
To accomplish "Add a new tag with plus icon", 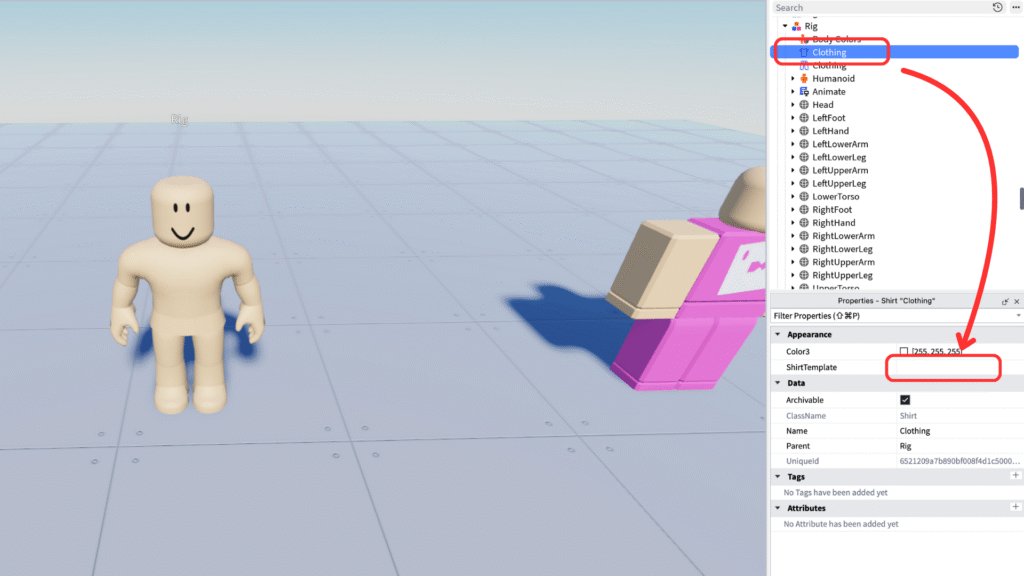I will click(1016, 477).
